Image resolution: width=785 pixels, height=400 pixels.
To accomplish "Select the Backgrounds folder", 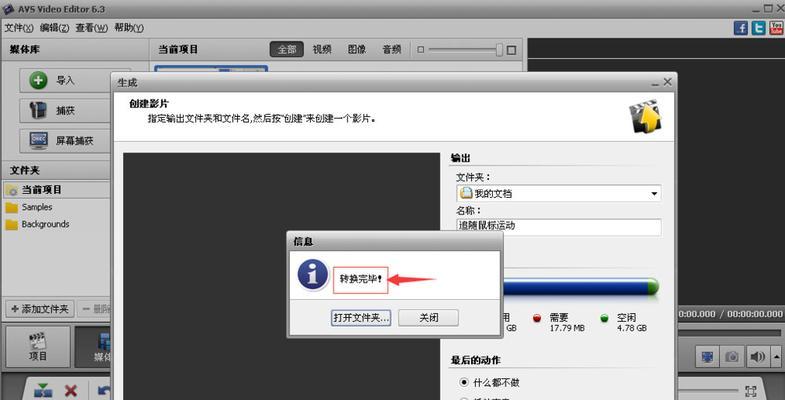I will tap(45, 224).
